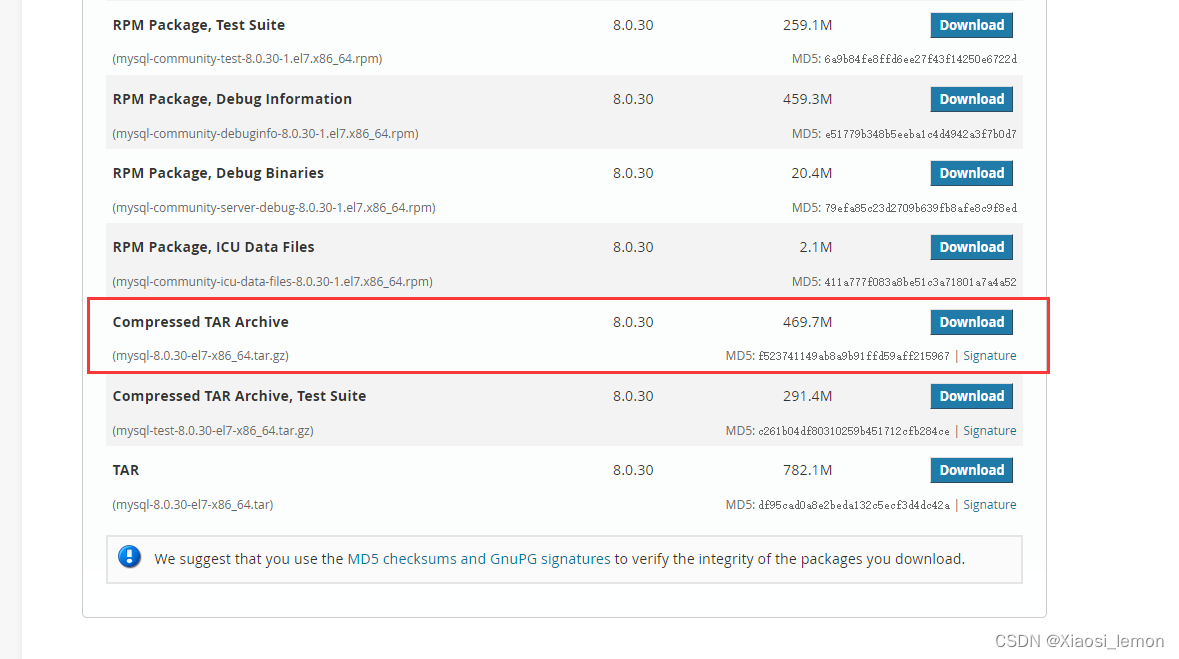Click the 20.4M size value

(811, 173)
